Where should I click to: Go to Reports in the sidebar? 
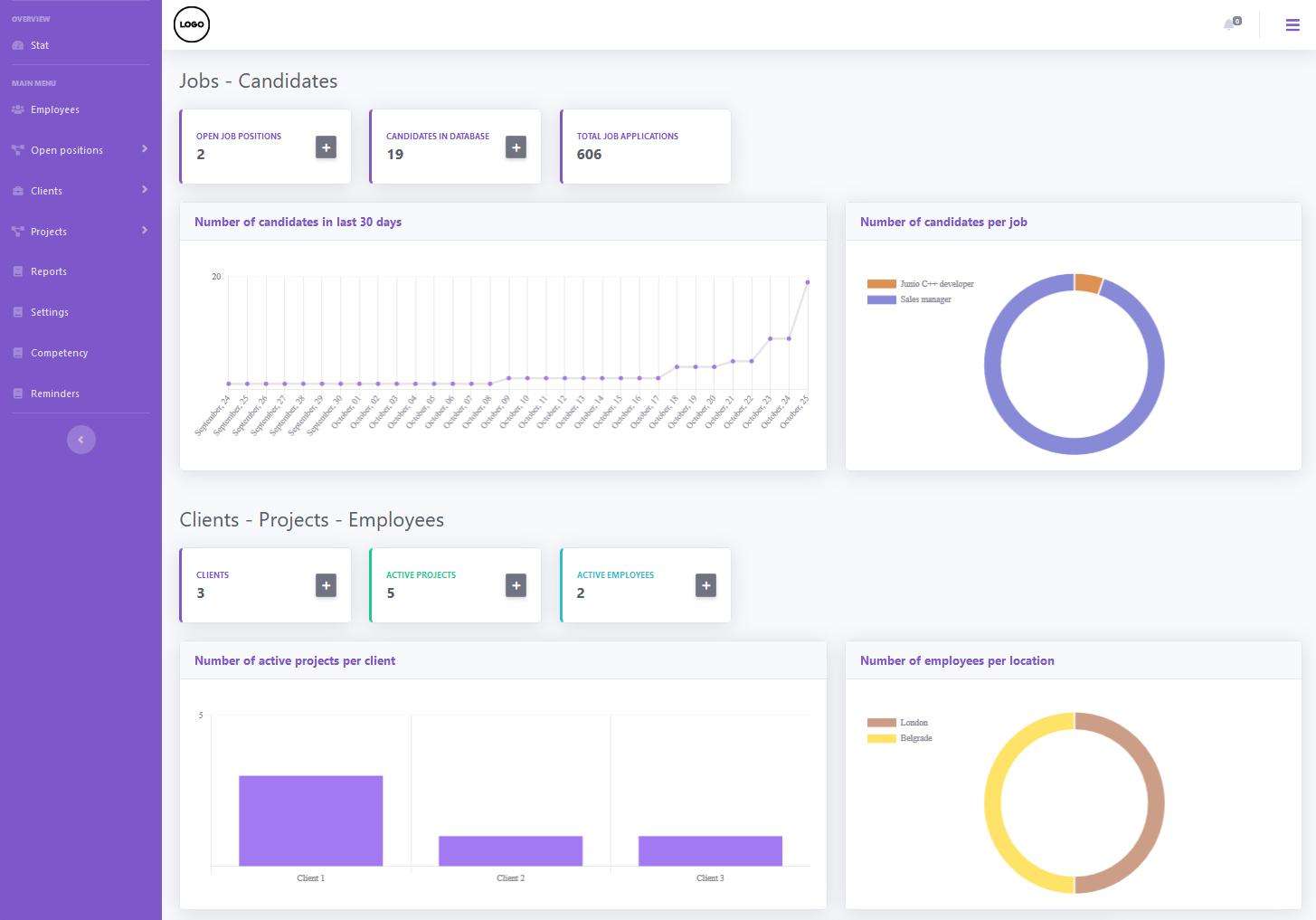click(49, 271)
